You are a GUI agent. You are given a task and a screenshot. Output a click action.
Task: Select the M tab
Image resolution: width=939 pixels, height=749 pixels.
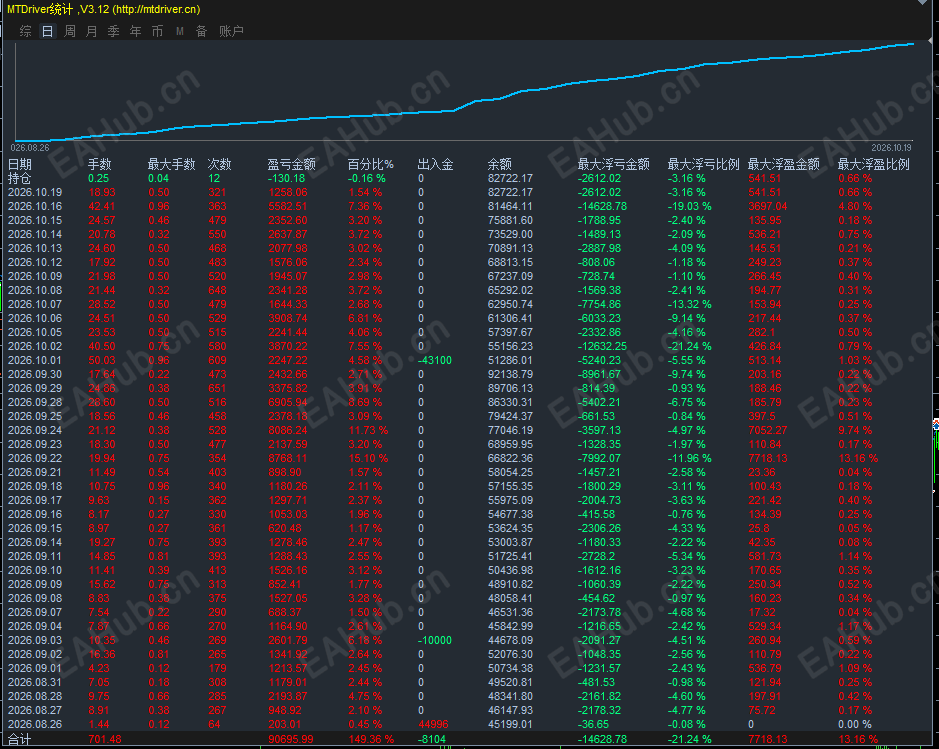180,31
